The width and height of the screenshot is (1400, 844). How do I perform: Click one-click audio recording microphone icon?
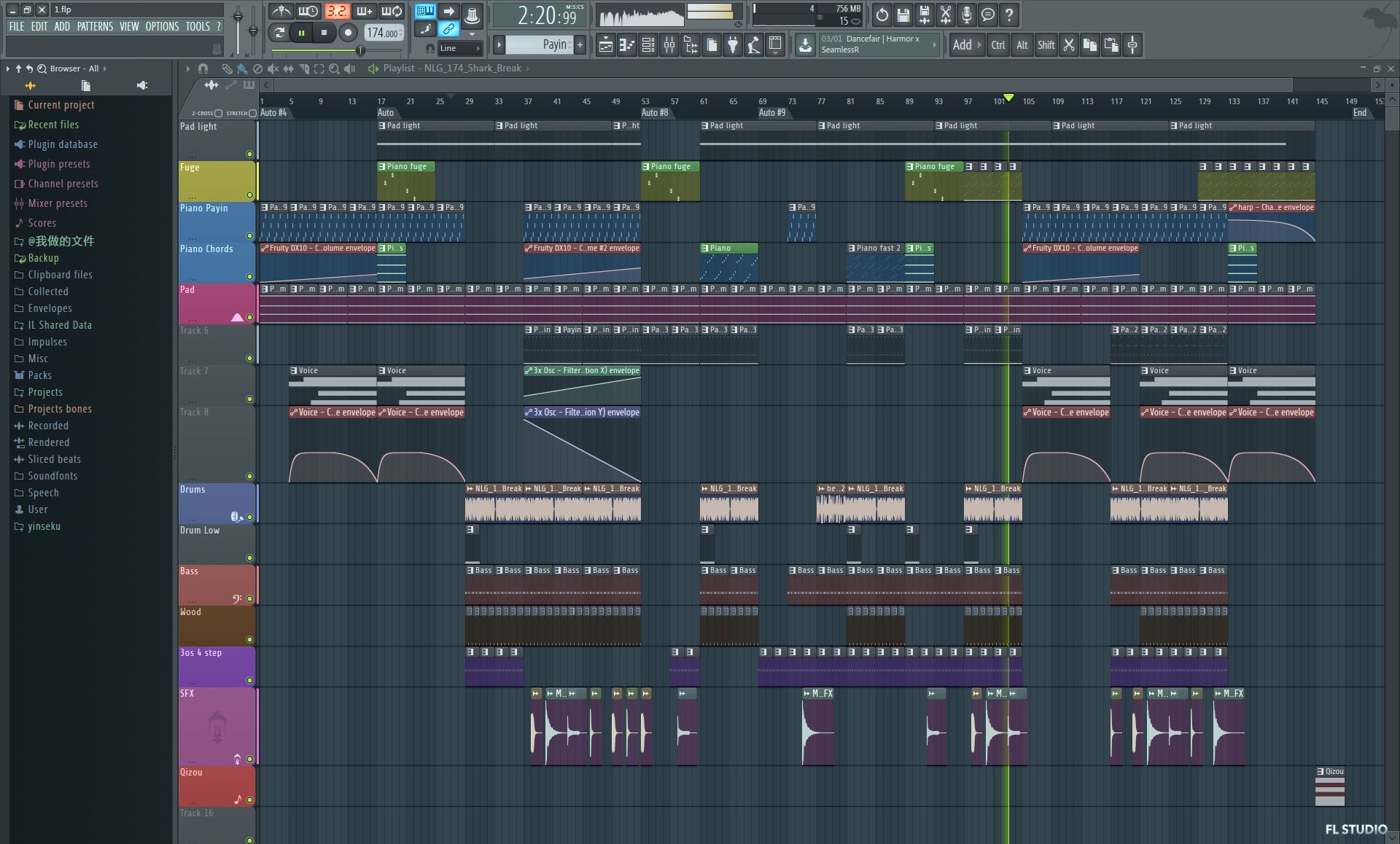pyautogui.click(x=967, y=14)
